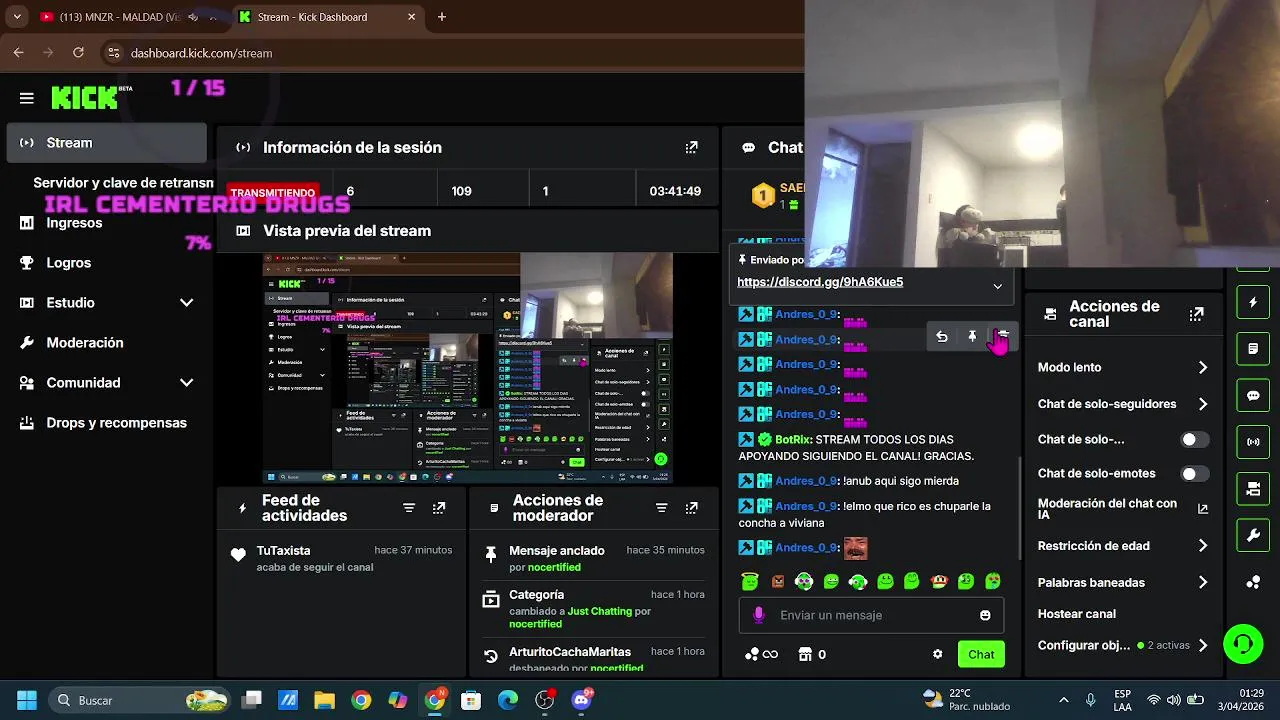This screenshot has height=720, width=1280.
Task: Open a new browser tab
Action: [x=442, y=17]
